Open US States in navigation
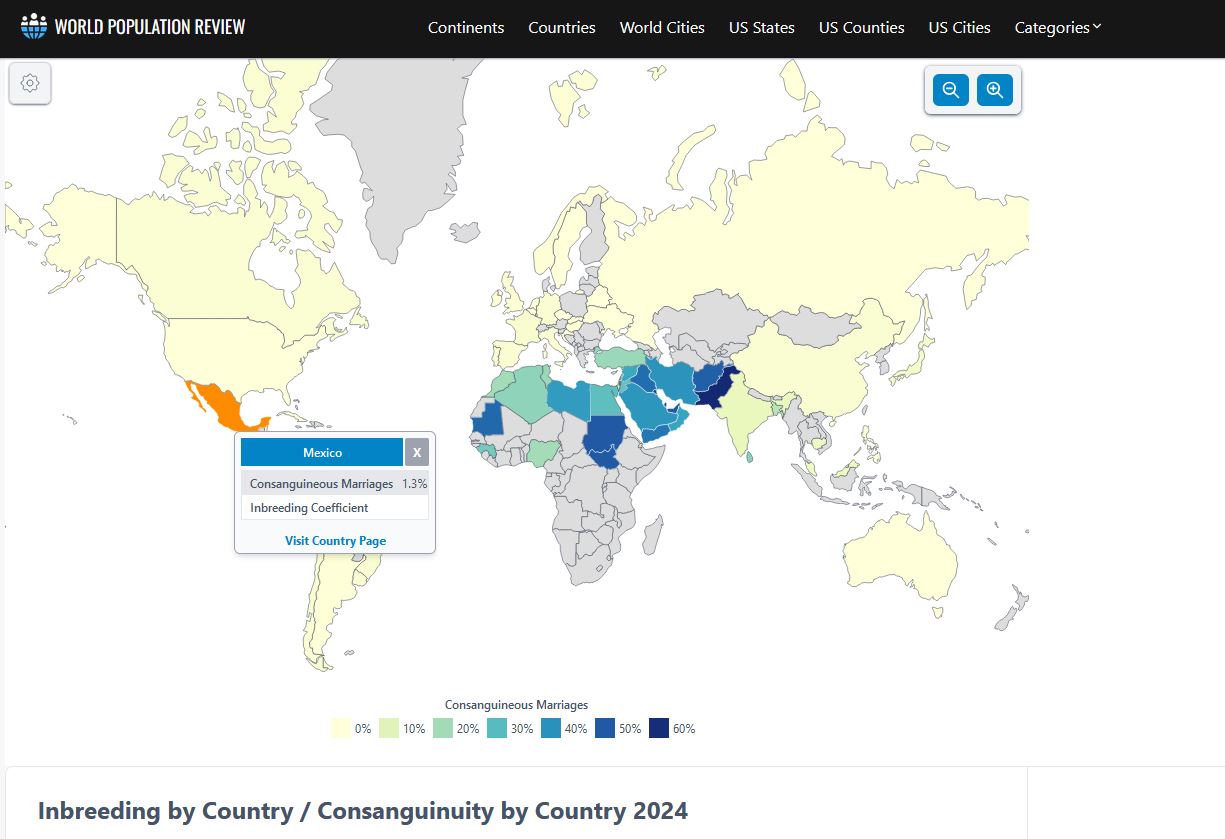 click(x=762, y=28)
